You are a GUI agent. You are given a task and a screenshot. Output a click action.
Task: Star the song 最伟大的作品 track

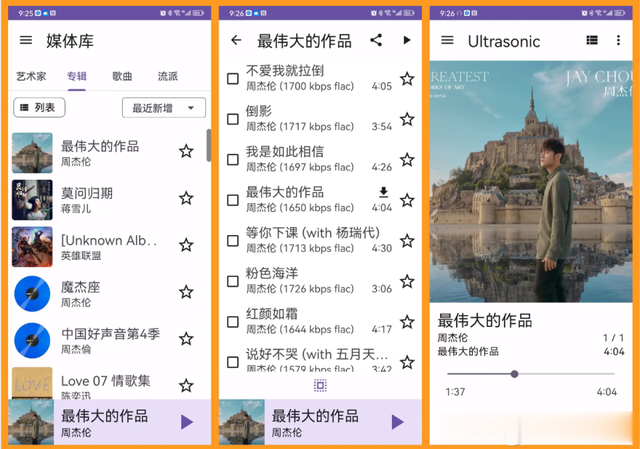pyautogui.click(x=407, y=200)
